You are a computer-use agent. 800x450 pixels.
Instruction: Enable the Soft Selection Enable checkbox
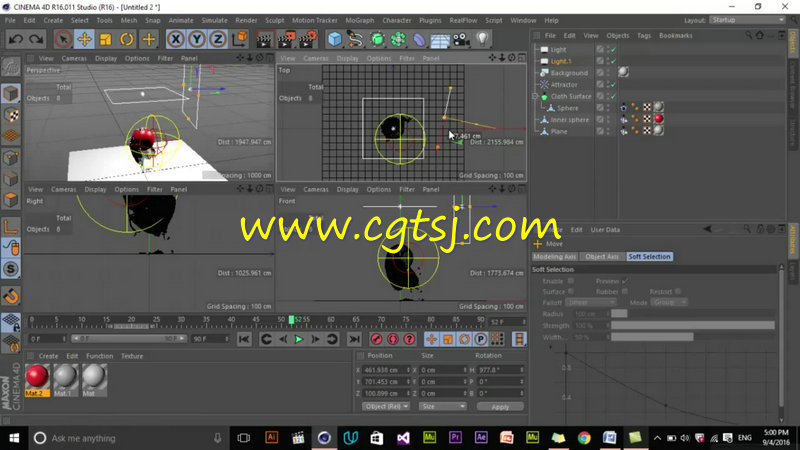click(x=571, y=281)
